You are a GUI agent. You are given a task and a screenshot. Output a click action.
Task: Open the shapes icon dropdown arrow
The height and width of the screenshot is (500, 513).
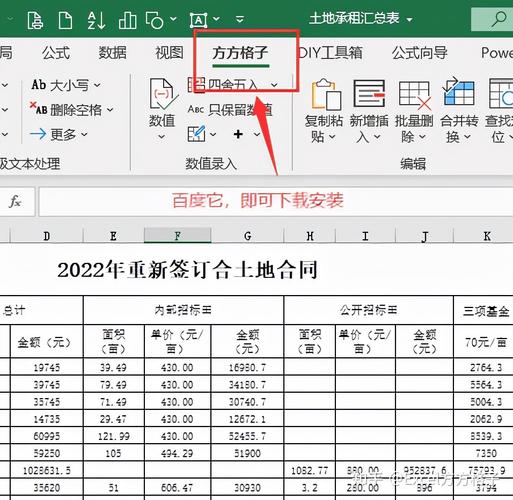tap(173, 19)
